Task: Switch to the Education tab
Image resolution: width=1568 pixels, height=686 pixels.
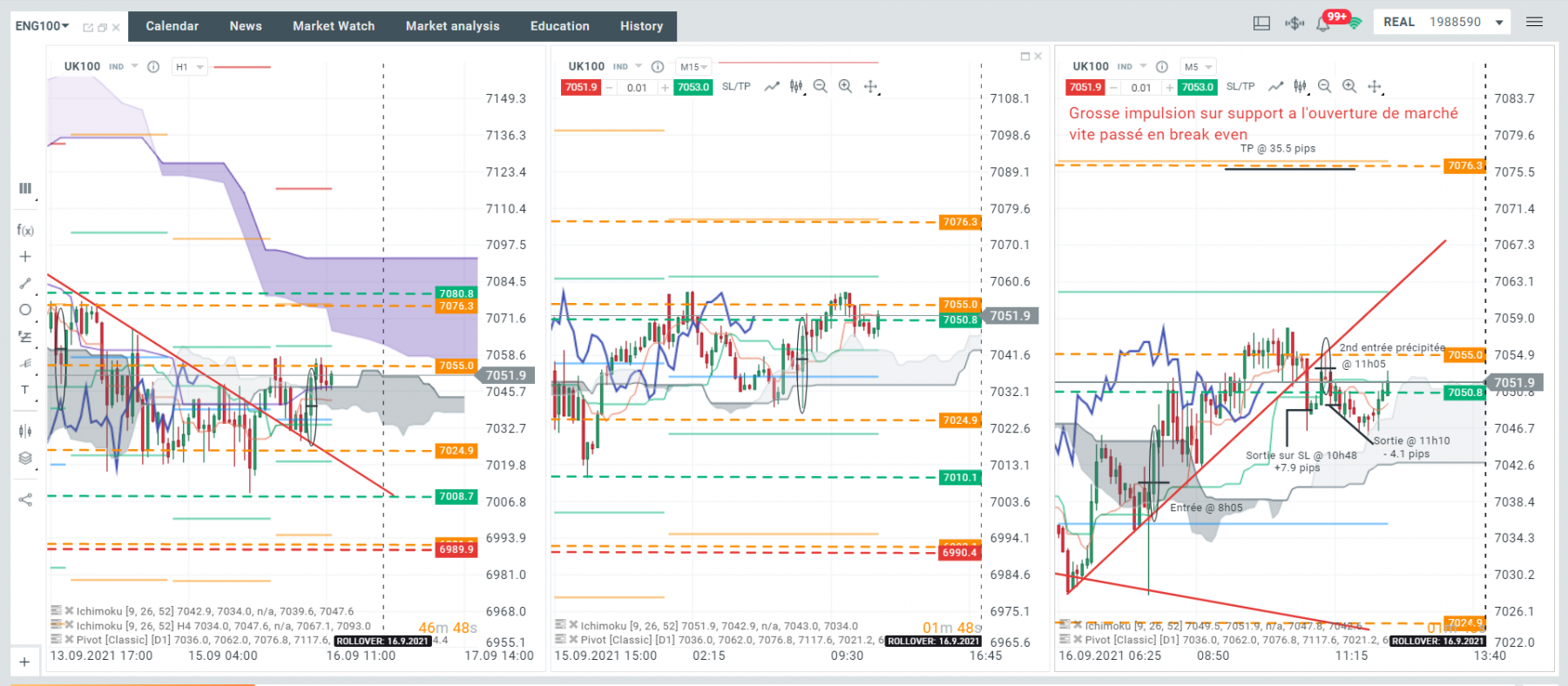Action: 560,26
